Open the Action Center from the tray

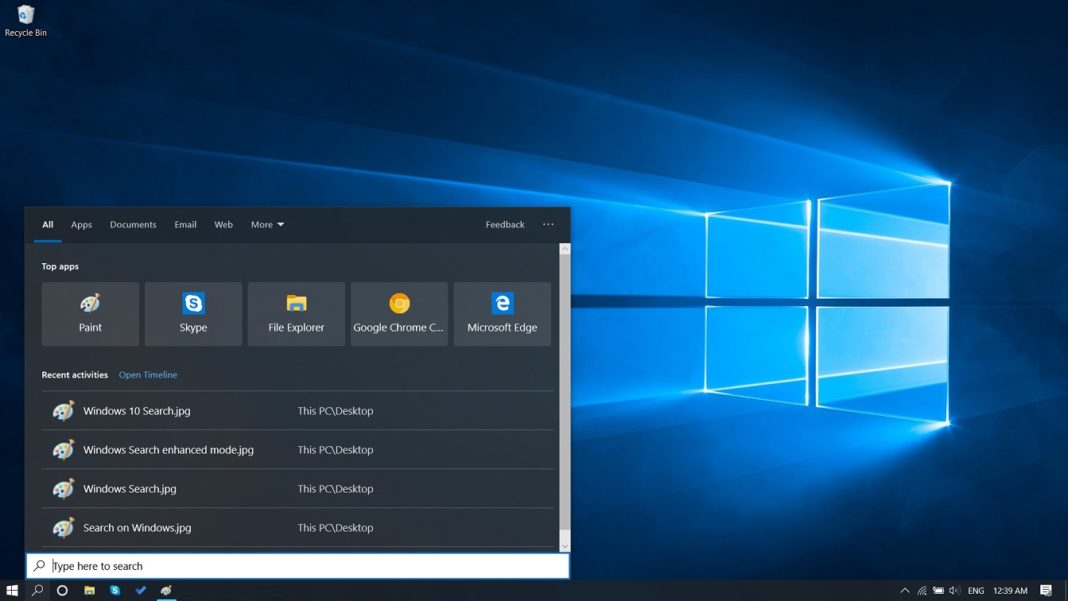(x=1046, y=591)
